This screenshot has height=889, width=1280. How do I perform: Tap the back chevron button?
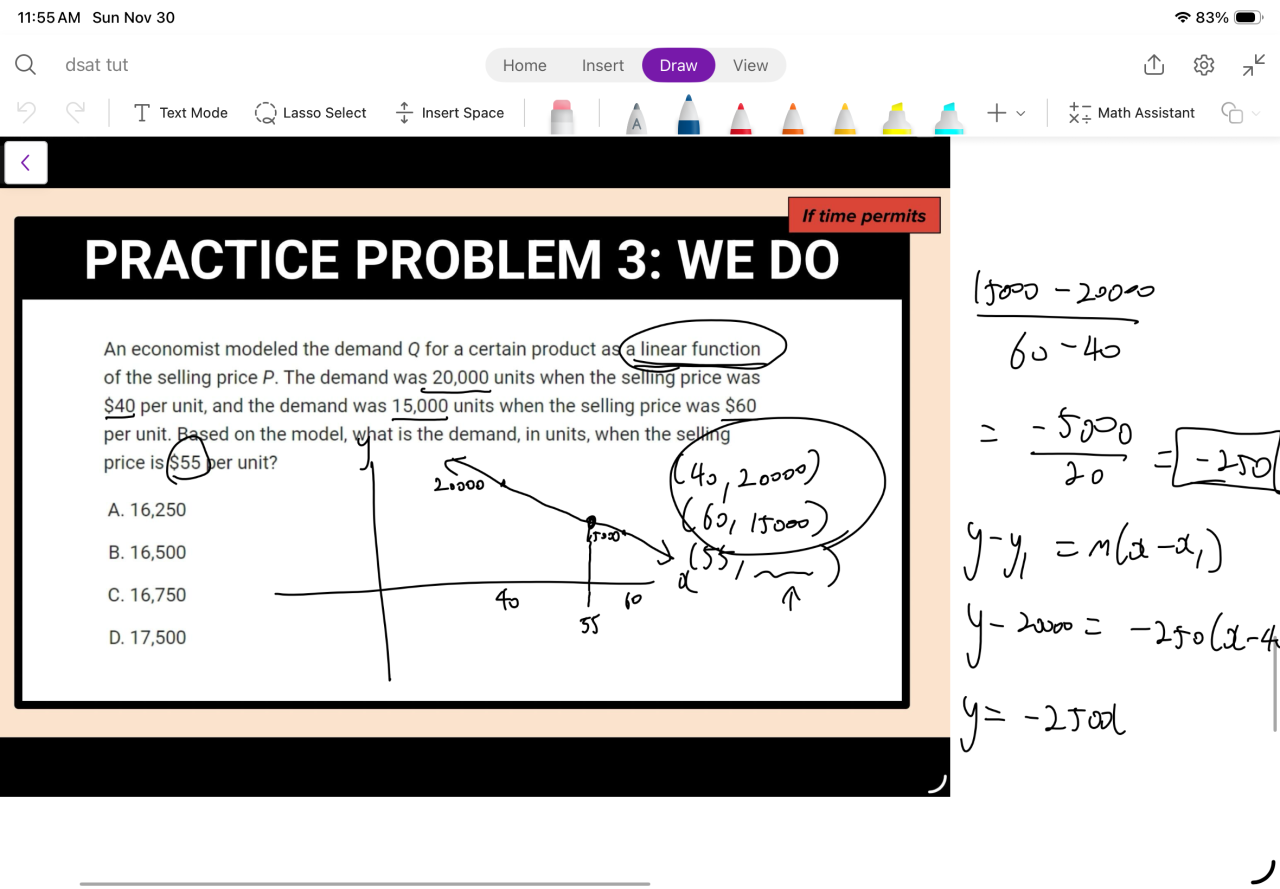click(26, 162)
